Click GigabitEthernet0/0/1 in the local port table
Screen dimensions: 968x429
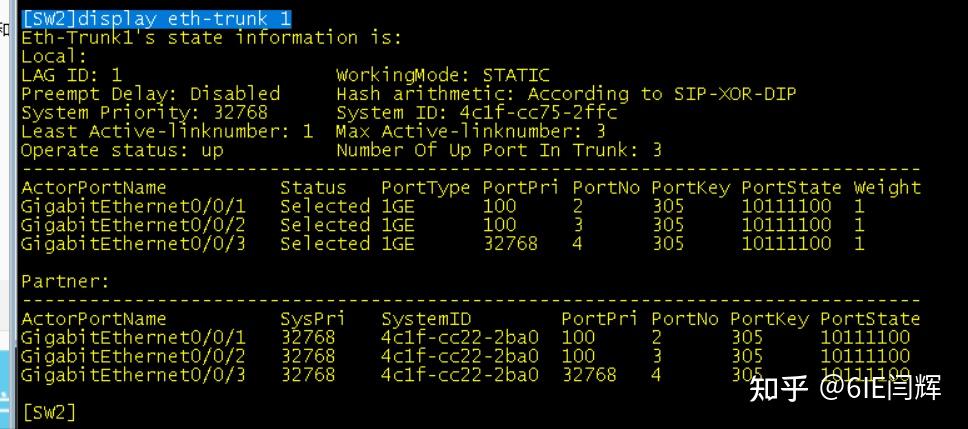click(133, 206)
